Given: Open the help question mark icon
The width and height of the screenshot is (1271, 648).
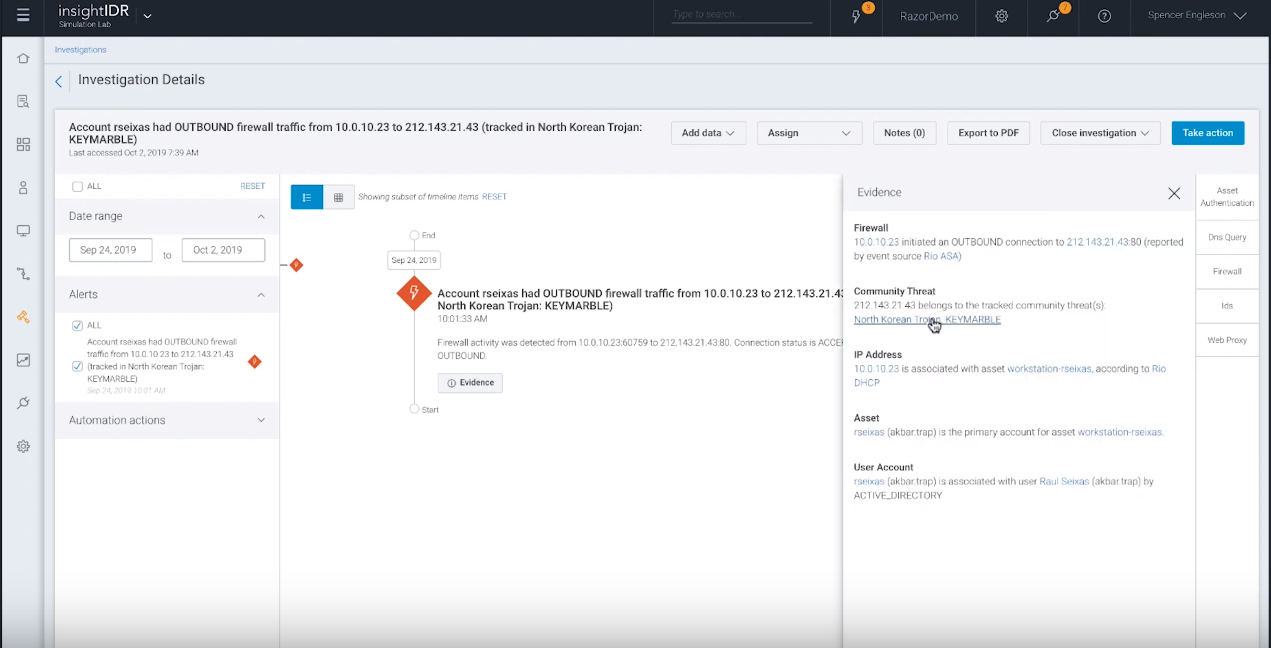Looking at the screenshot, I should click(1104, 16).
